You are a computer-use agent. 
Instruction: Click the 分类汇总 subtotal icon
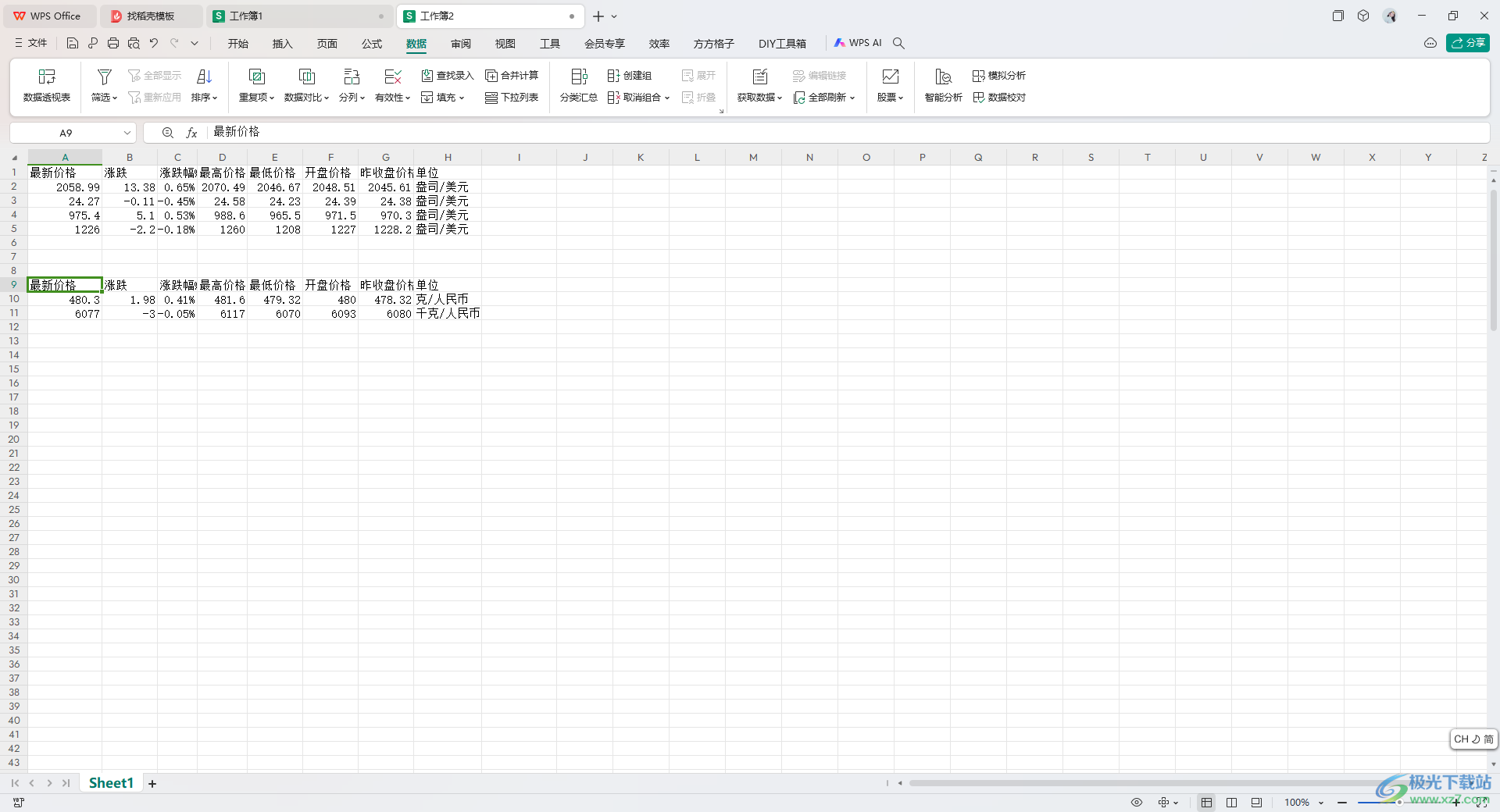click(x=578, y=85)
